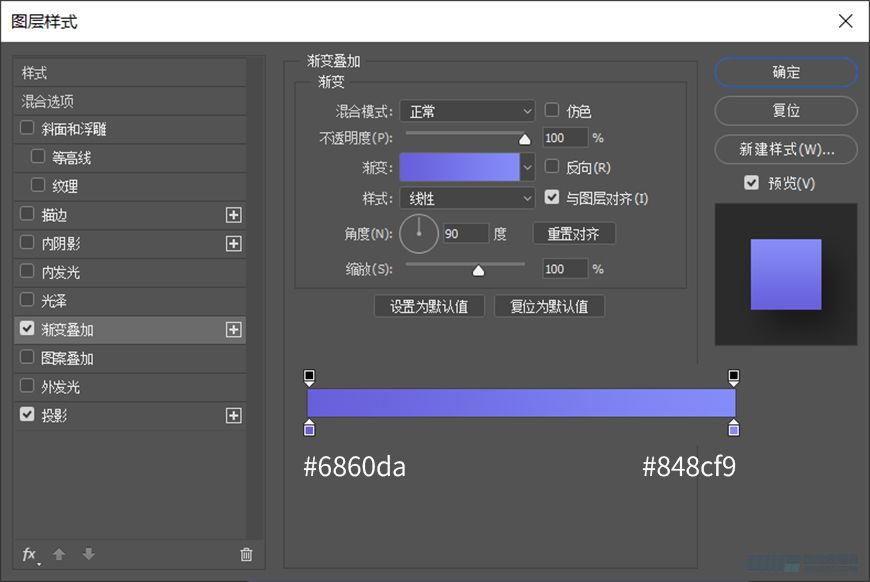
Task: Click the fx icon at bottom left
Action: 29,554
